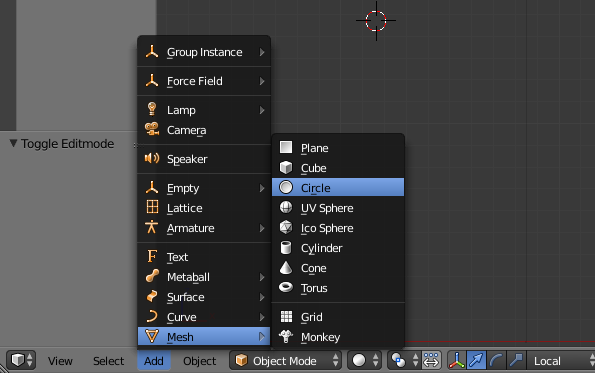Expand the Mesh submenu arrow
This screenshot has width=595, height=373.
pyautogui.click(x=262, y=337)
